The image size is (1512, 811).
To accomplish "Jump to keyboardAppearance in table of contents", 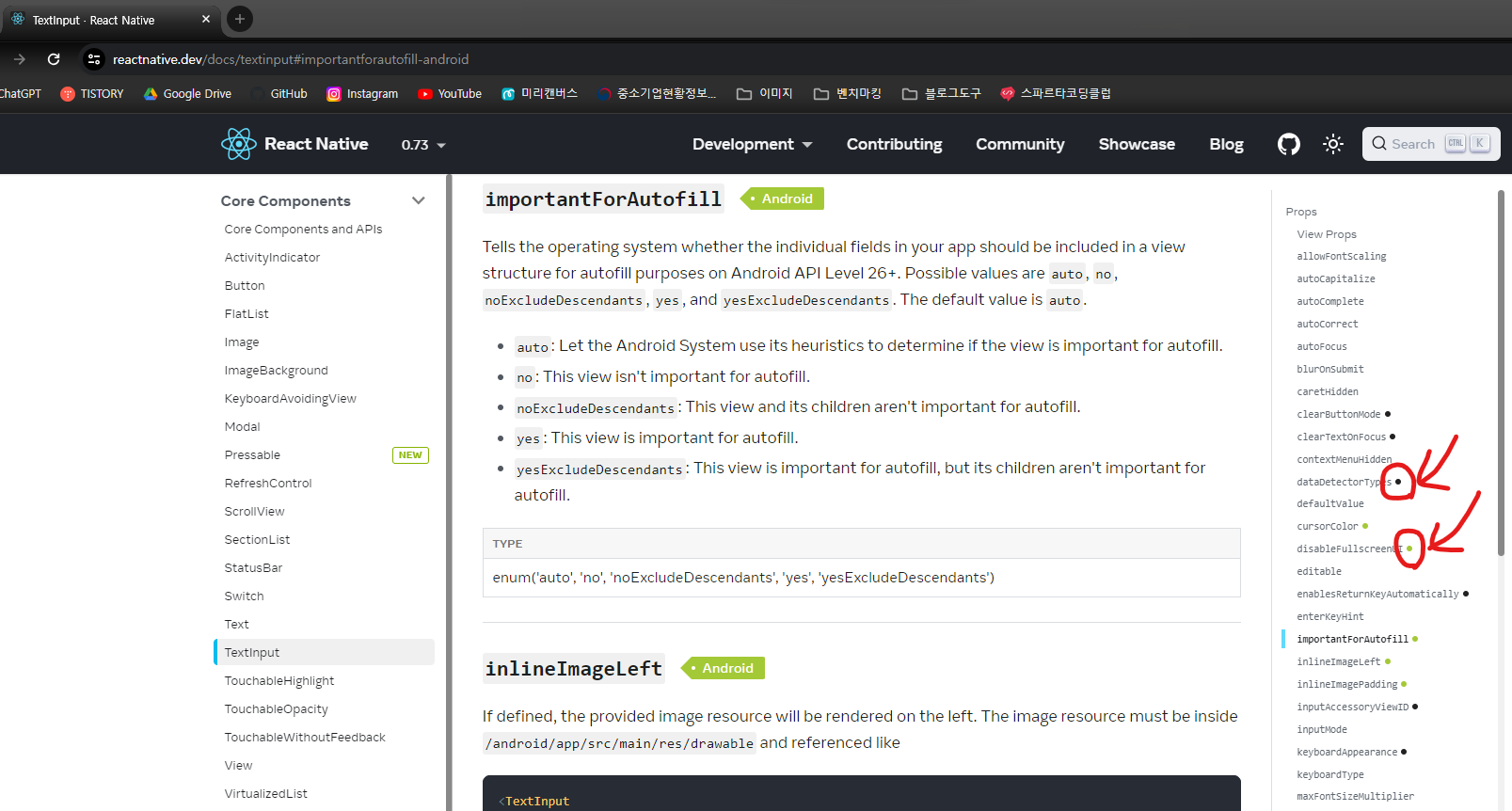I will click(1347, 752).
